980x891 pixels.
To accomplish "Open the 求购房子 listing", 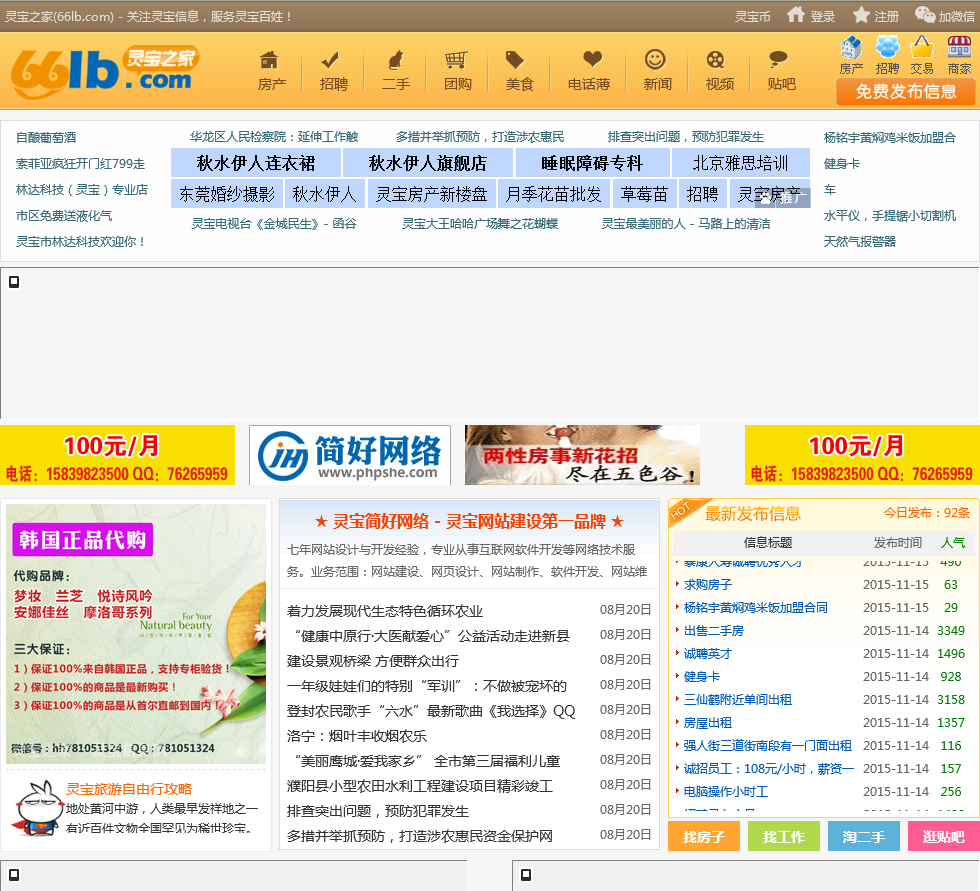I will [708, 585].
